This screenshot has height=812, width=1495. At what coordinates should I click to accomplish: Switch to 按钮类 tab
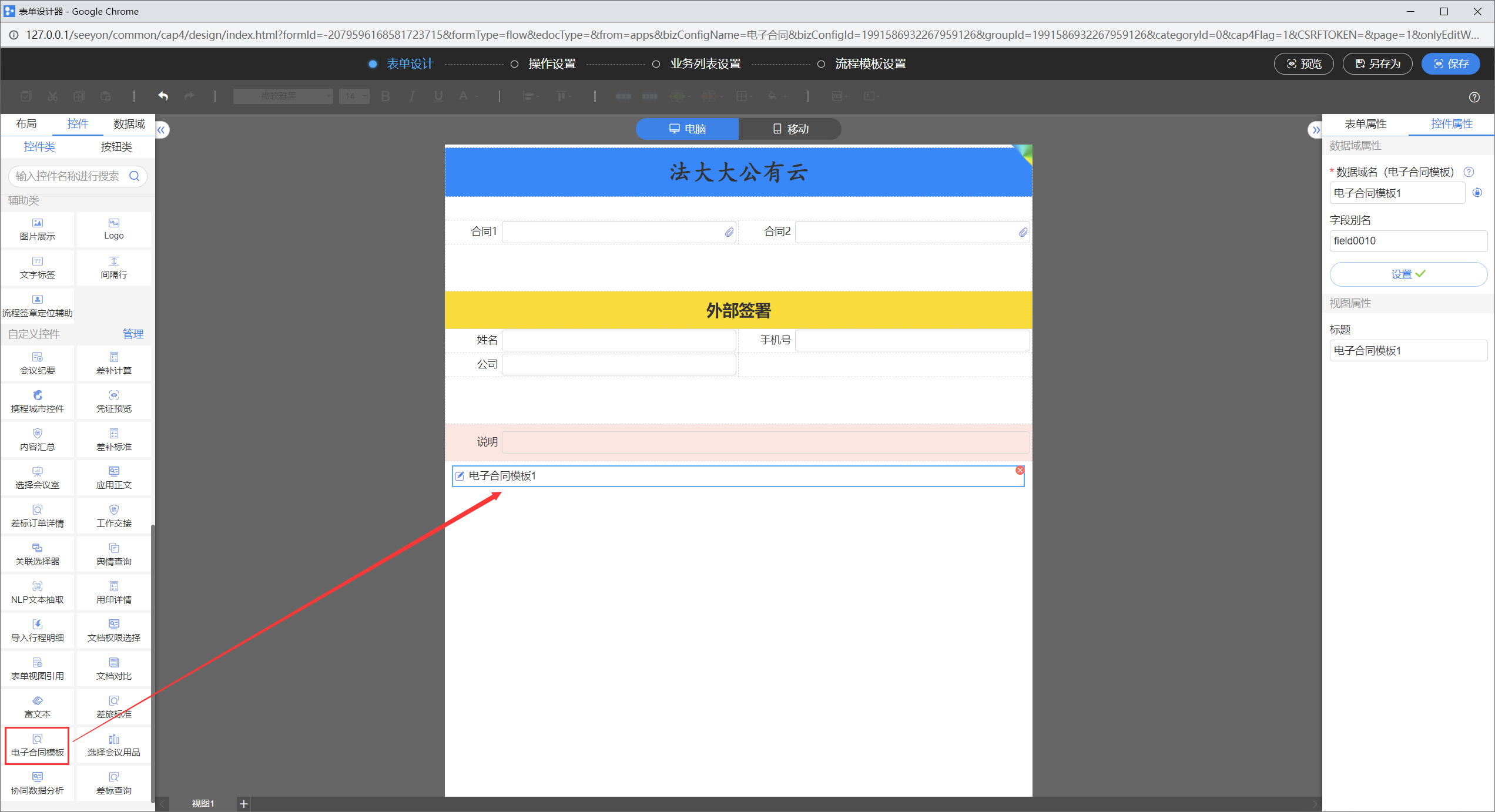pyautogui.click(x=116, y=147)
